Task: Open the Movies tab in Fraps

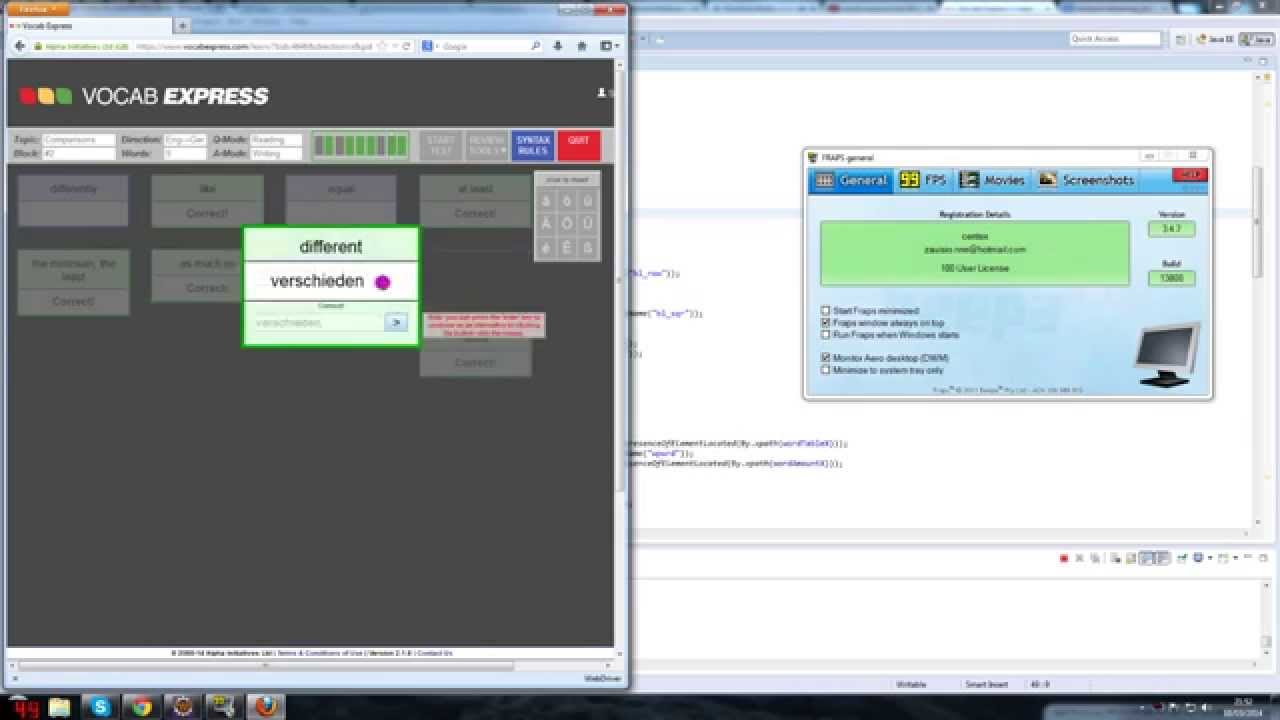Action: click(x=992, y=180)
